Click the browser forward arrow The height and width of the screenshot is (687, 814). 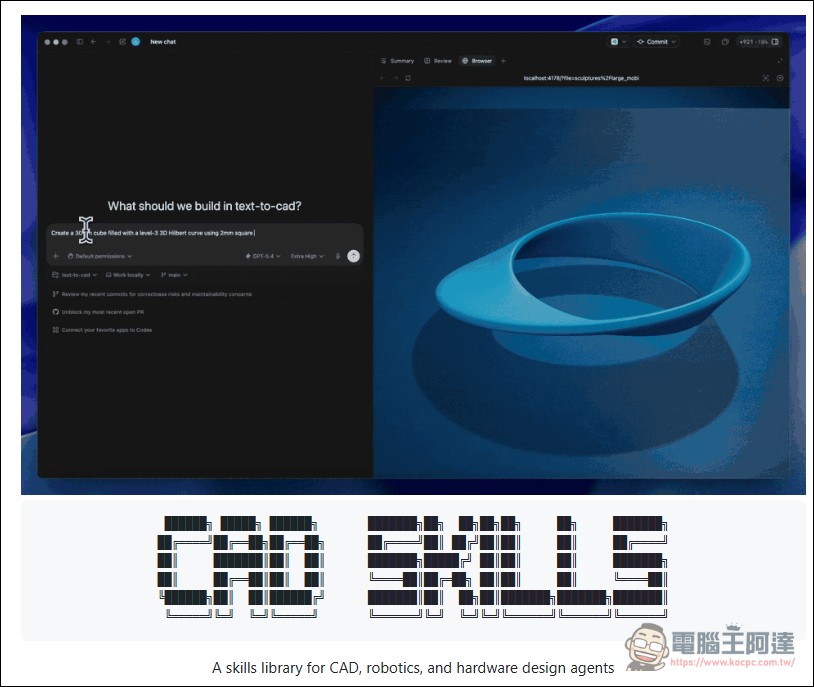coord(396,78)
